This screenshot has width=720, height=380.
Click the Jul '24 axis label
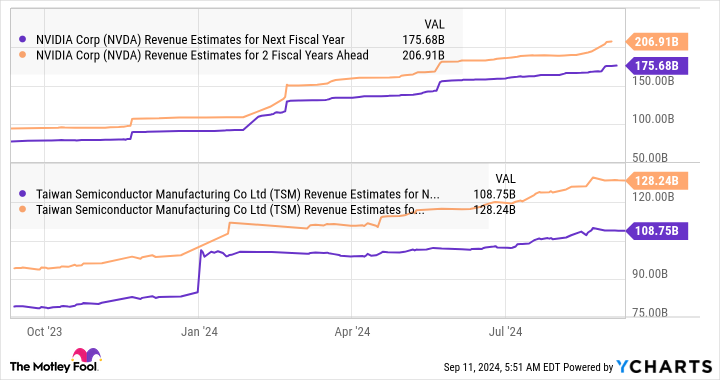click(505, 332)
